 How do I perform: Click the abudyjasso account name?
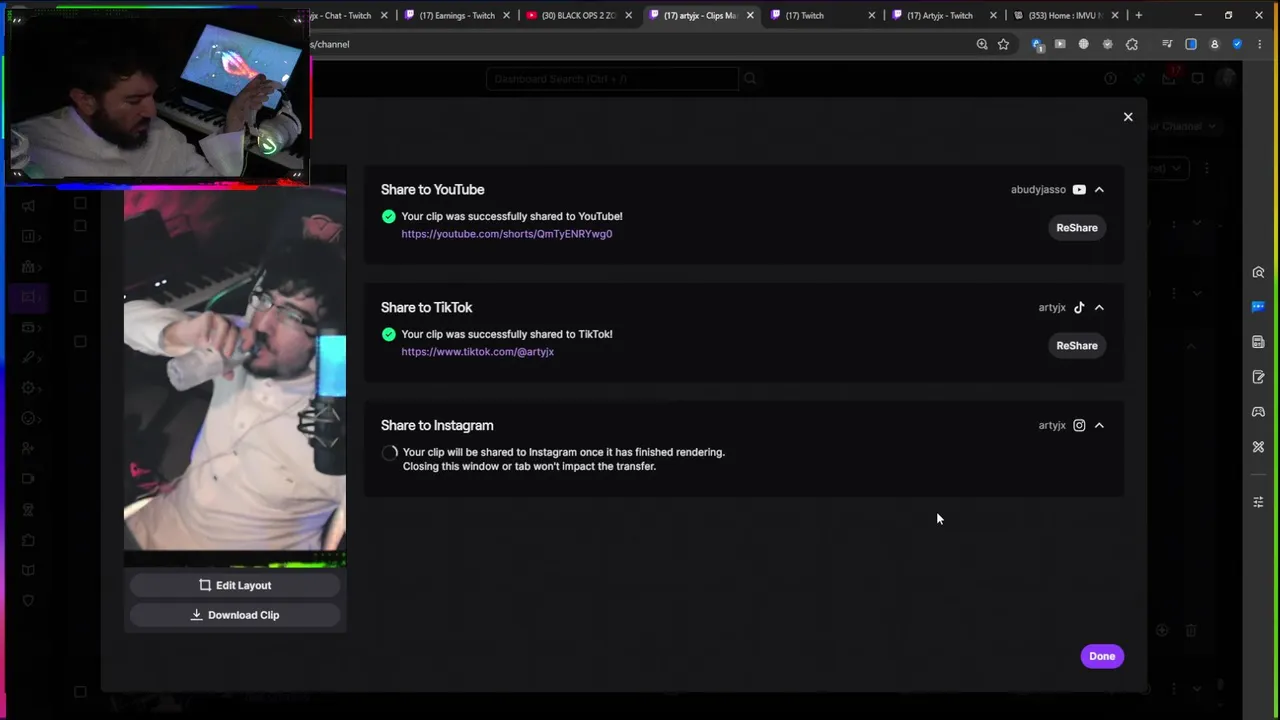(1038, 190)
